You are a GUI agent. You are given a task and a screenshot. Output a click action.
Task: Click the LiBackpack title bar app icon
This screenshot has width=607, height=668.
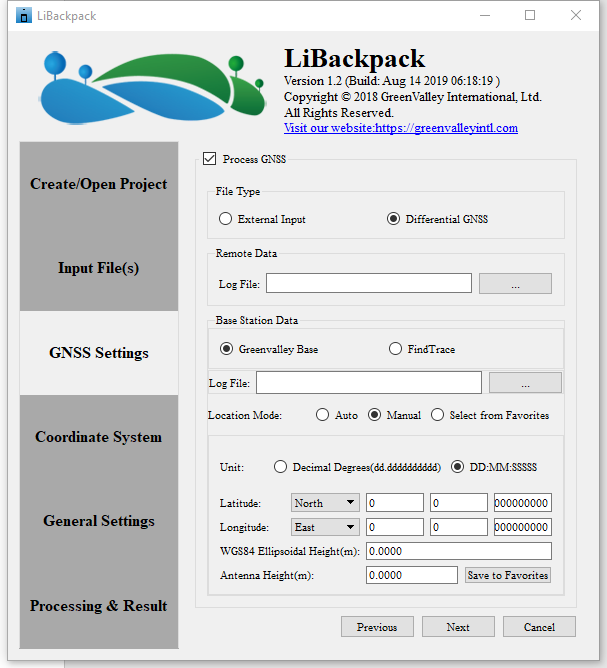[x=24, y=15]
